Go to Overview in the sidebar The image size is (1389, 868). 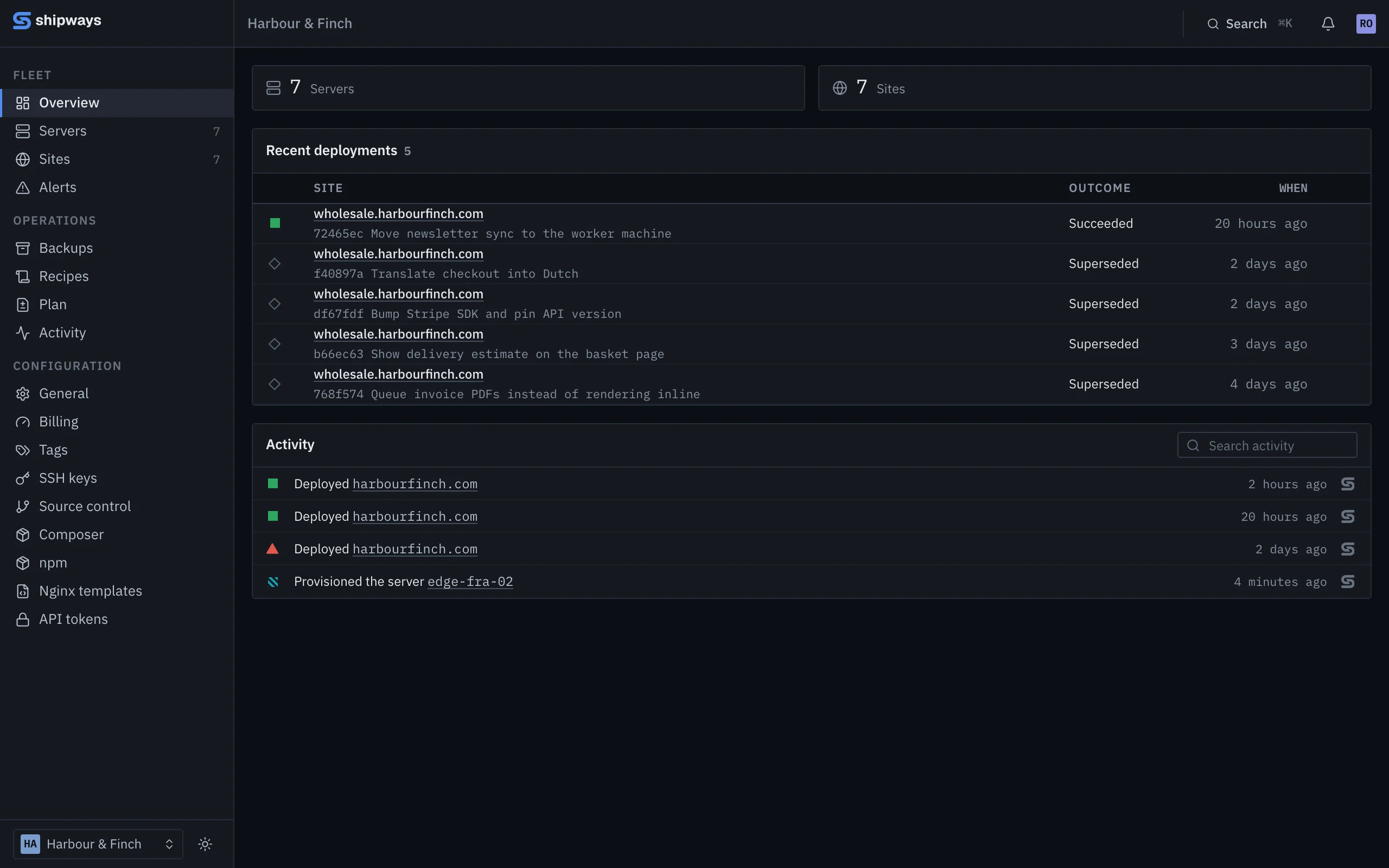[117, 103]
